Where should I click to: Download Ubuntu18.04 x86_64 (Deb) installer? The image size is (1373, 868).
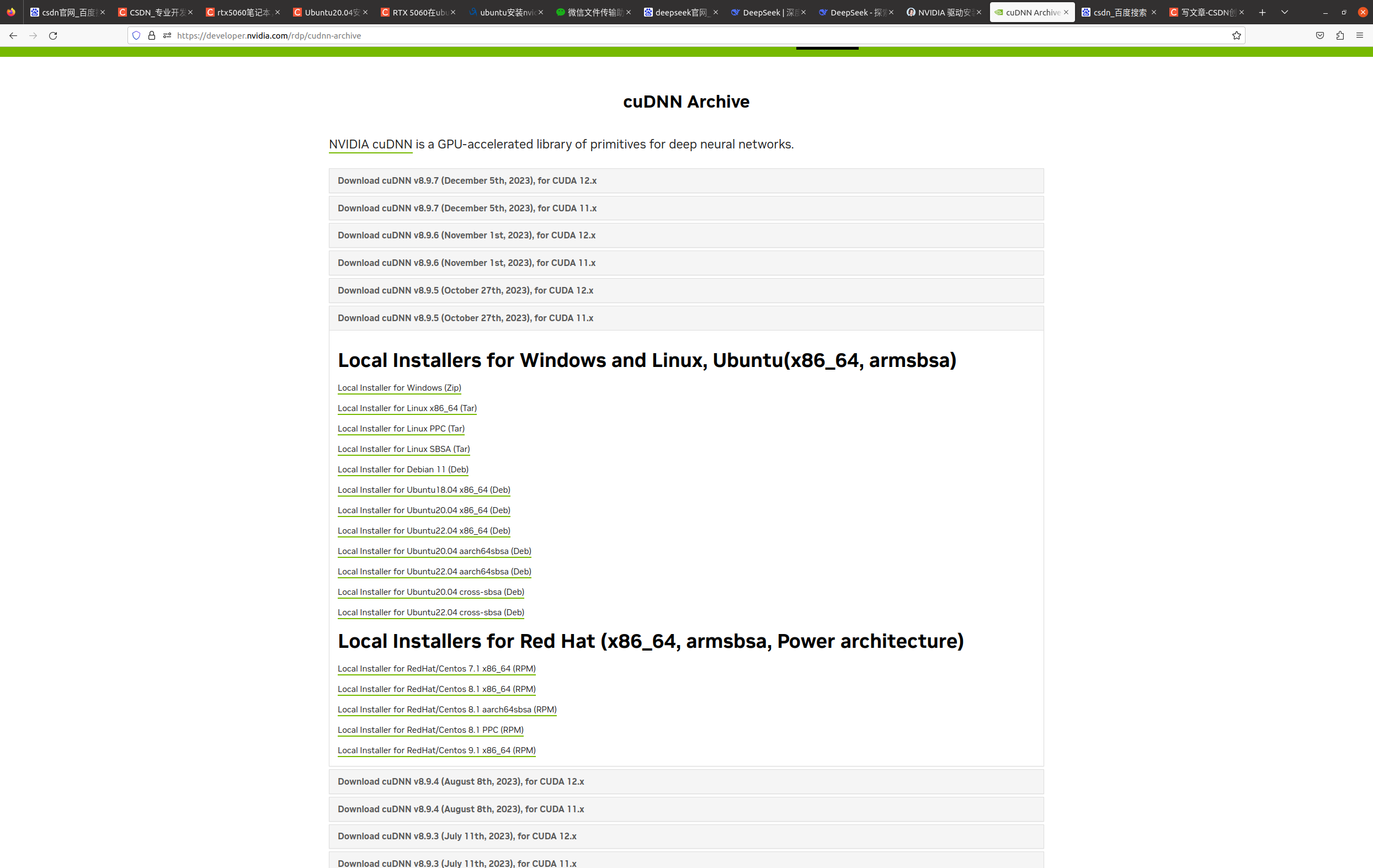424,490
